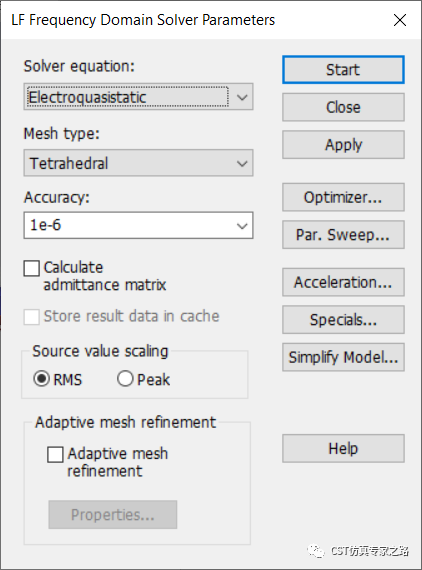Open Acceleration settings
The height and width of the screenshot is (570, 422).
coord(343,282)
